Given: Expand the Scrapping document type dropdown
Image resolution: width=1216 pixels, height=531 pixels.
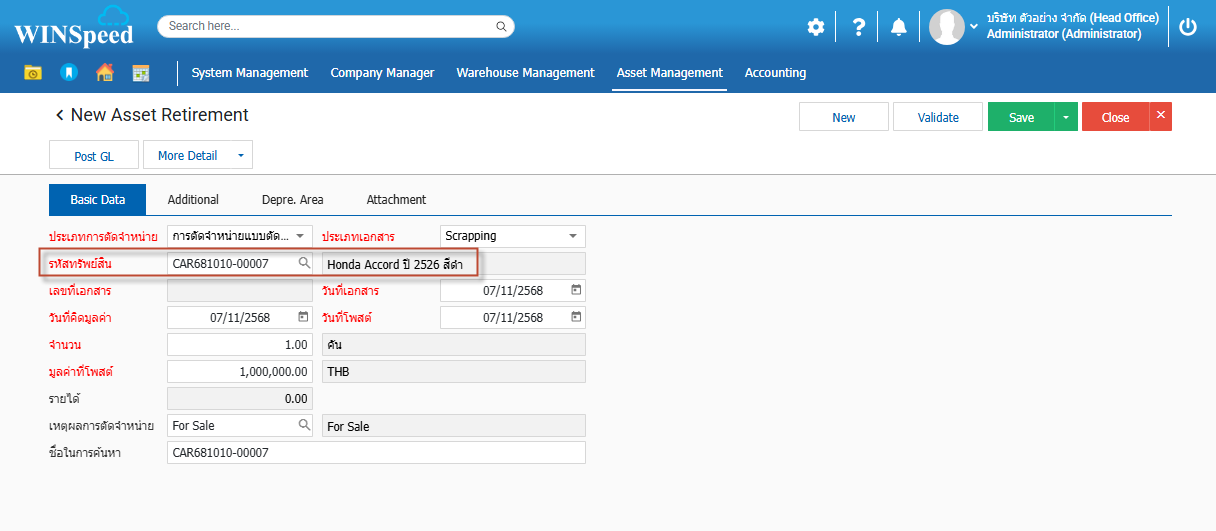Looking at the screenshot, I should point(573,236).
